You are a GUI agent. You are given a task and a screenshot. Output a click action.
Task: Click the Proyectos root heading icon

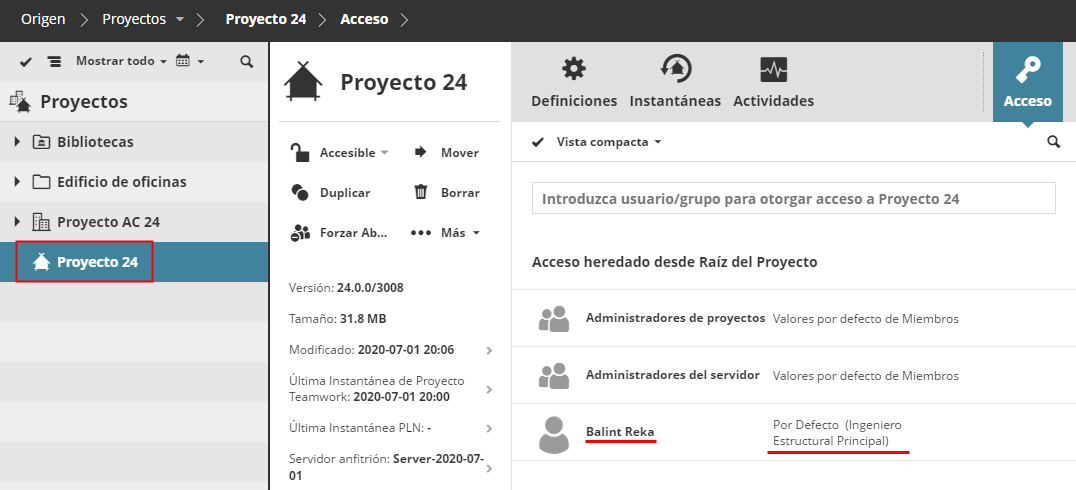[20, 102]
